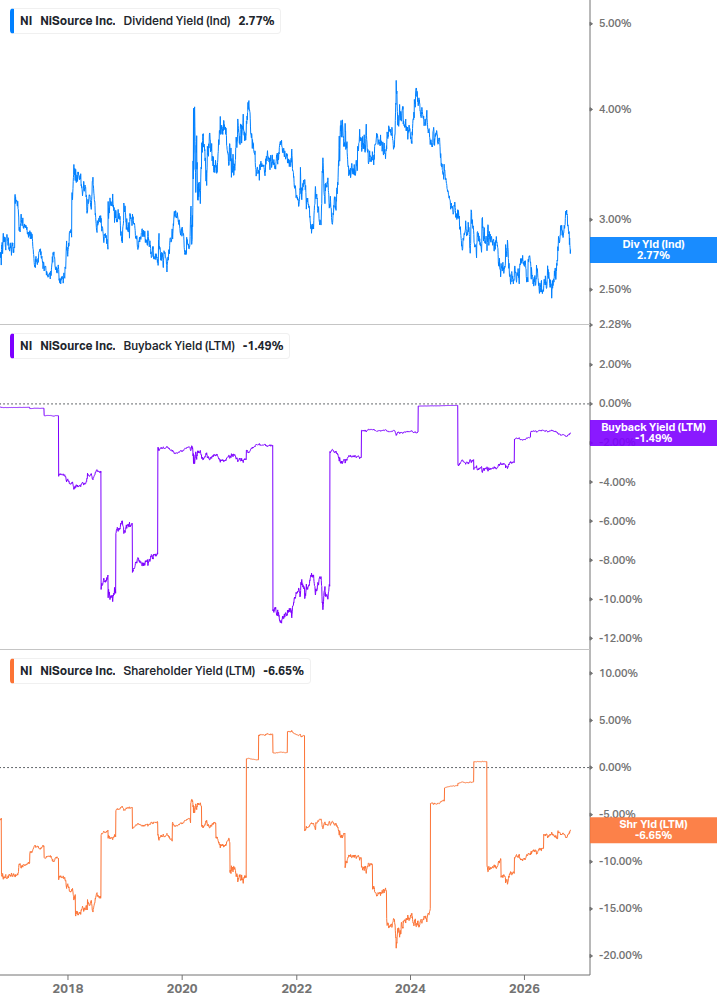Click the -12.00% buyback axis tick
This screenshot has width=717, height=1005.
click(620, 638)
